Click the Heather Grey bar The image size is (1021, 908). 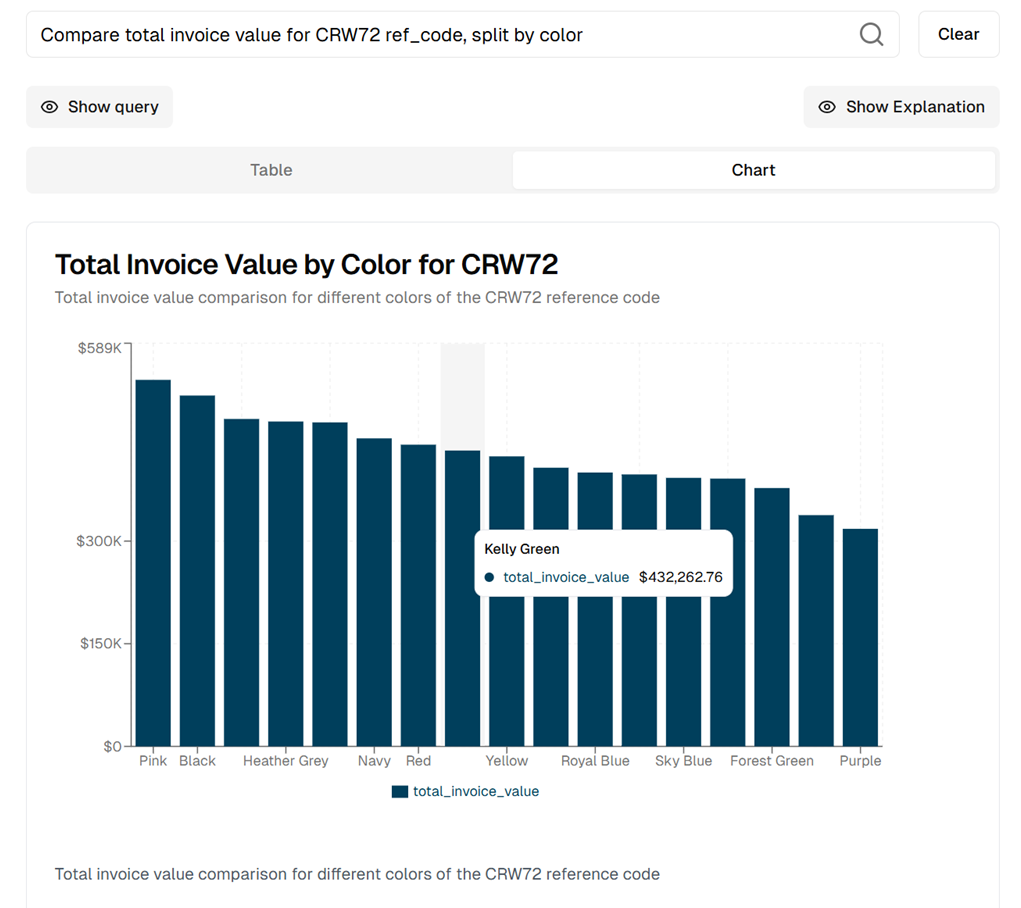[x=286, y=584]
